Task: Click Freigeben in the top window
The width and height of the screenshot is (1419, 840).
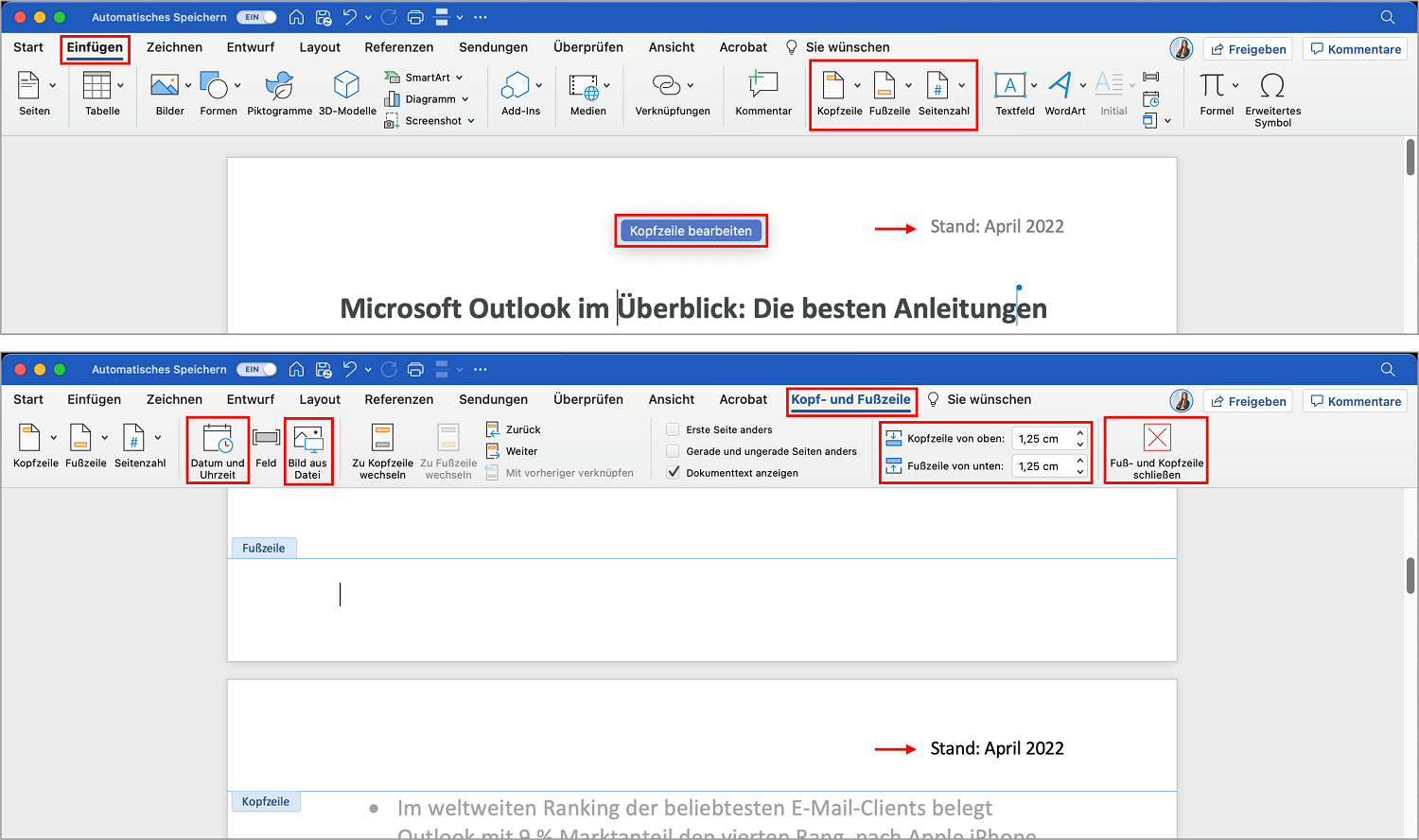Action: tap(1249, 49)
